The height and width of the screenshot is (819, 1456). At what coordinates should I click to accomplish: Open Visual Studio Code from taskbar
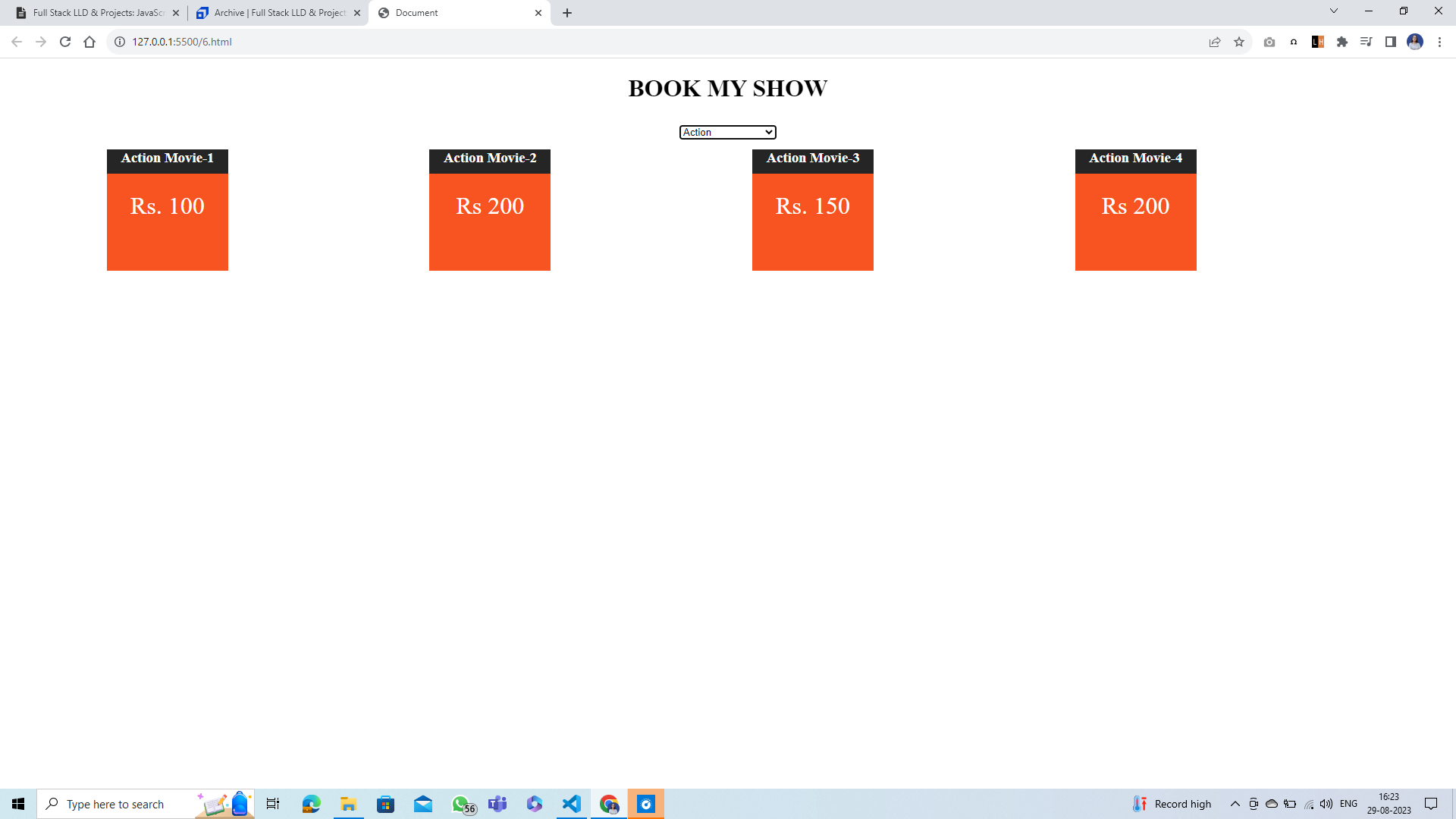click(x=572, y=804)
